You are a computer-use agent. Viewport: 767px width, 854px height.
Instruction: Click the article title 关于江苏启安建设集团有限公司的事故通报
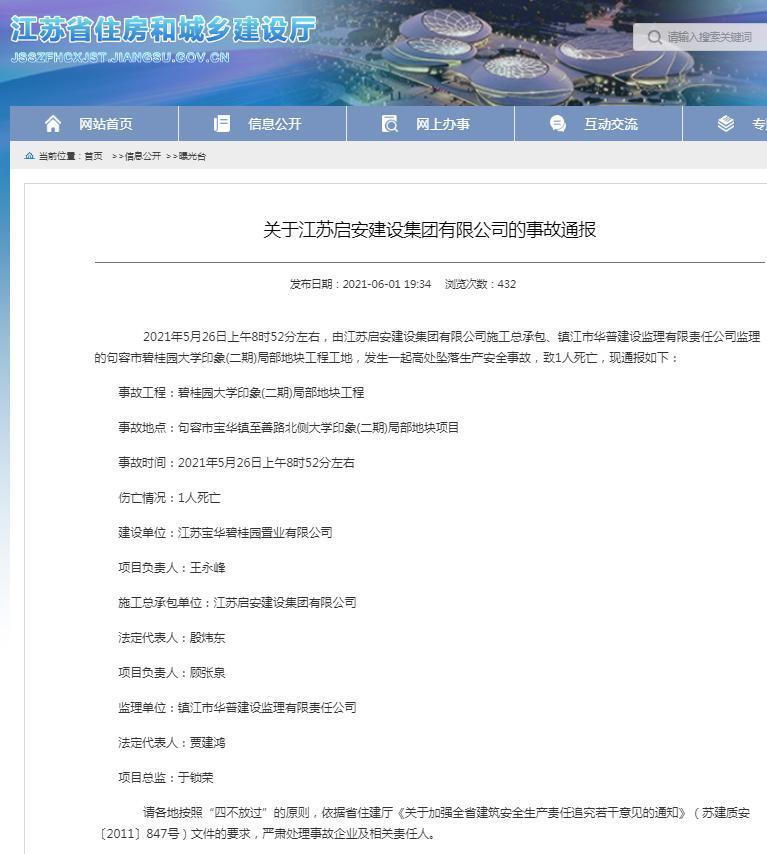[429, 230]
